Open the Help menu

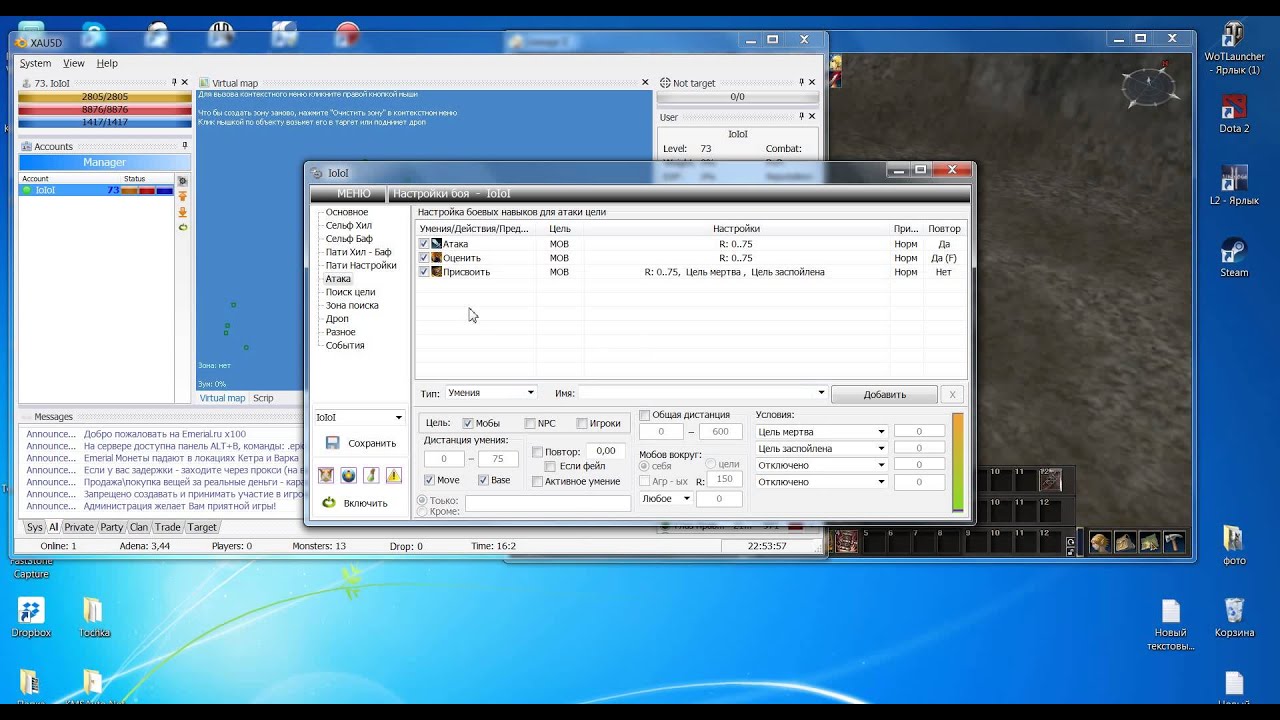pos(107,63)
